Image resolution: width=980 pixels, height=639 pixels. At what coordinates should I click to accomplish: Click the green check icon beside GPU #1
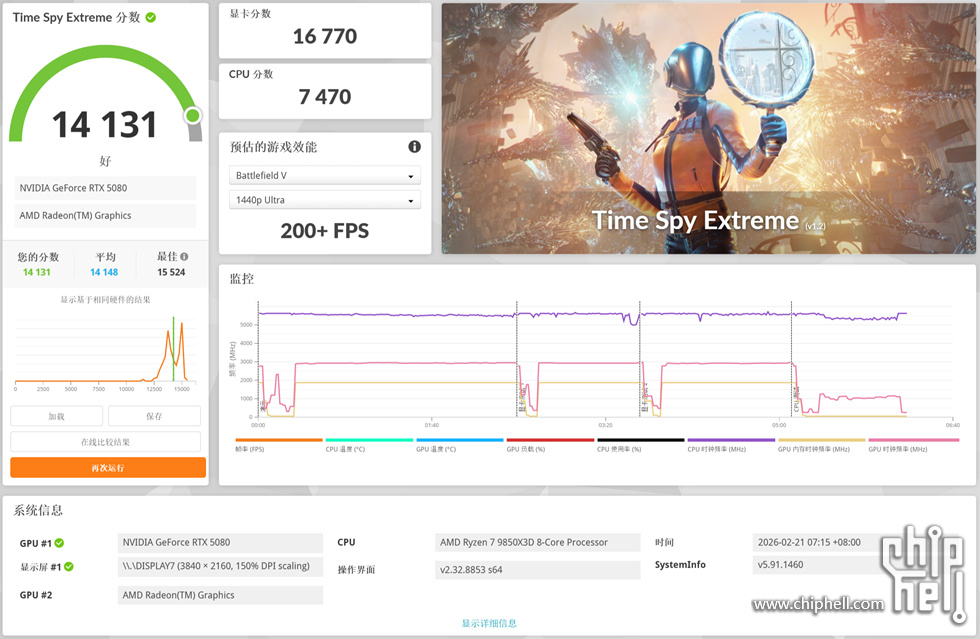point(59,543)
